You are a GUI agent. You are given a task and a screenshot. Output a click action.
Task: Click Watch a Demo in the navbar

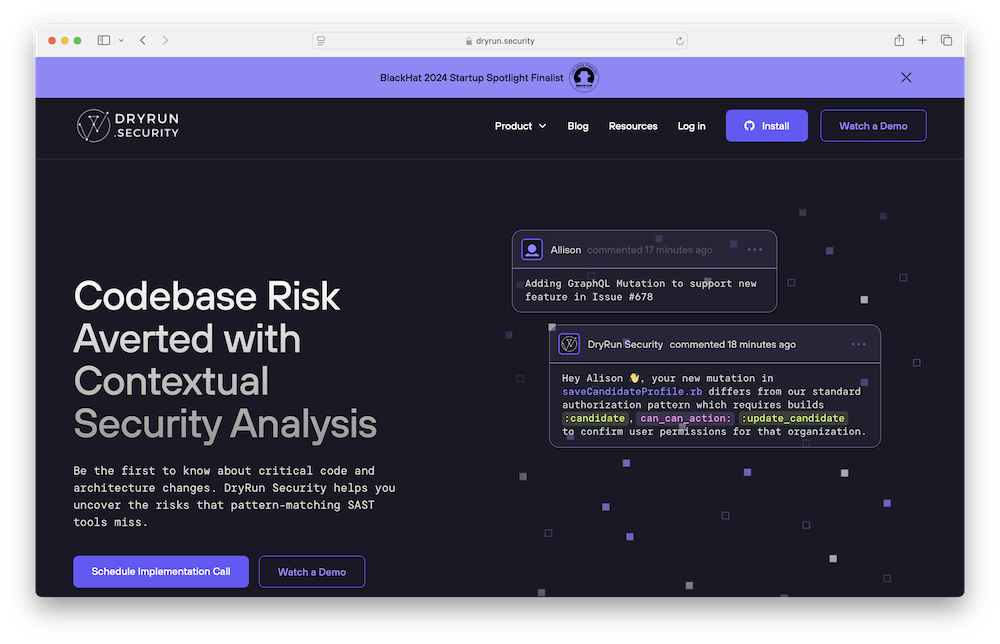873,126
